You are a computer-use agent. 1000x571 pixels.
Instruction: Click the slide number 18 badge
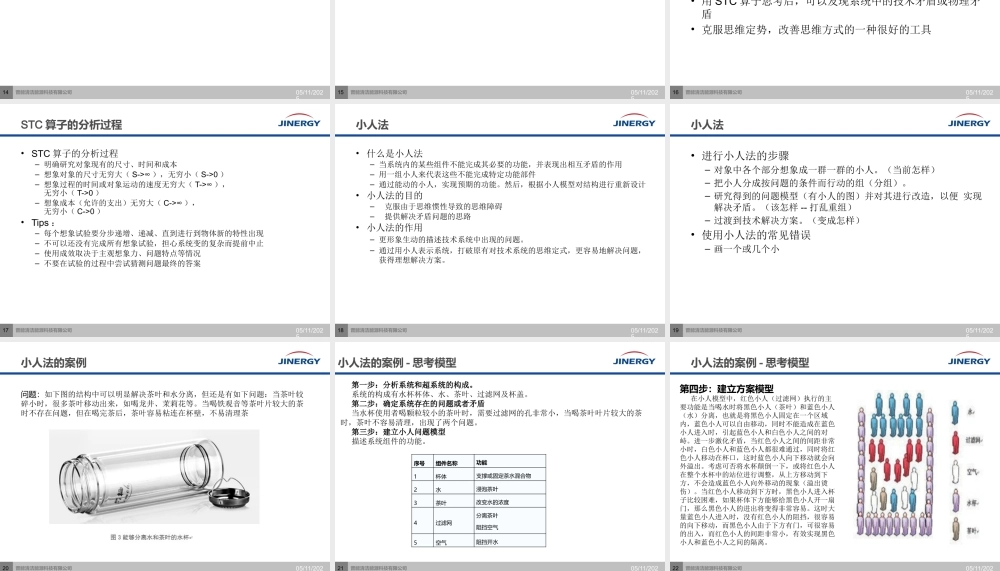tap(341, 330)
